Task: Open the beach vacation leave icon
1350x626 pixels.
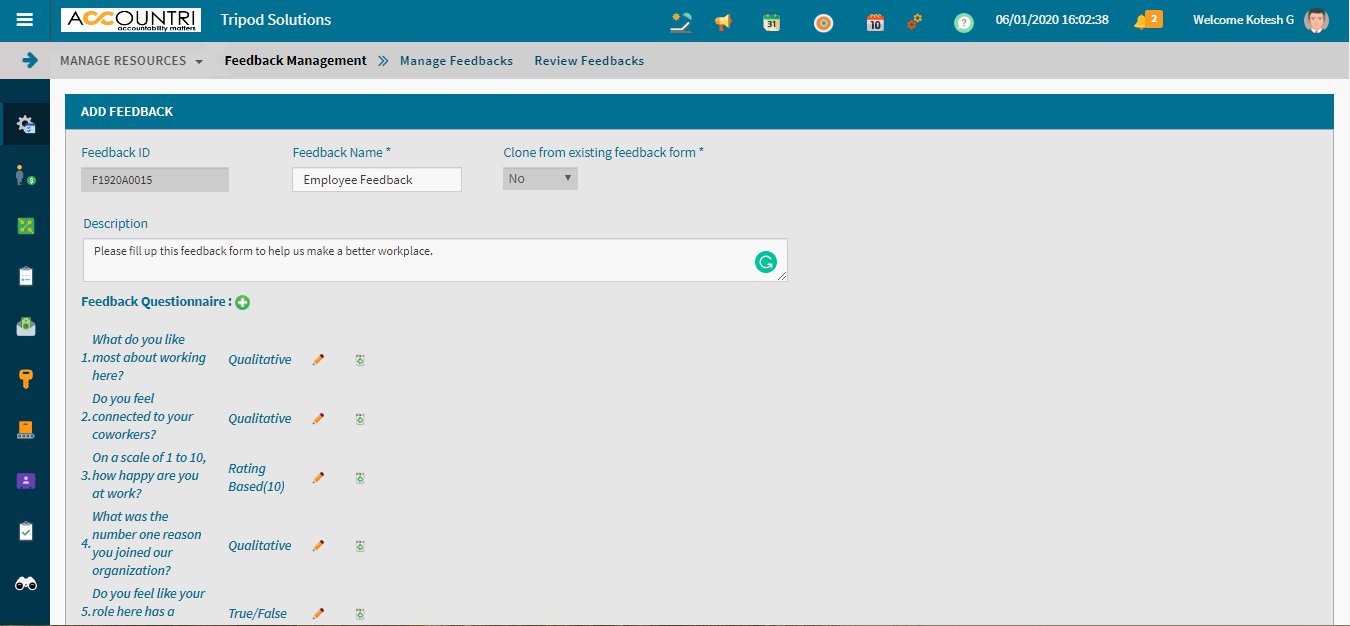Action: (682, 21)
